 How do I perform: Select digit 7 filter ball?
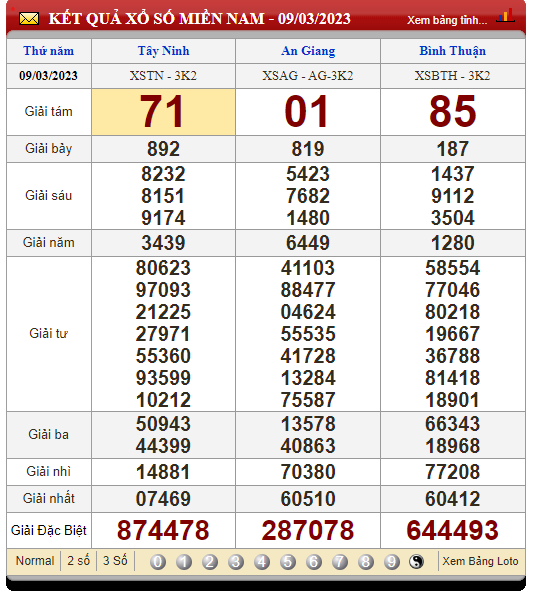pyautogui.click(x=339, y=562)
